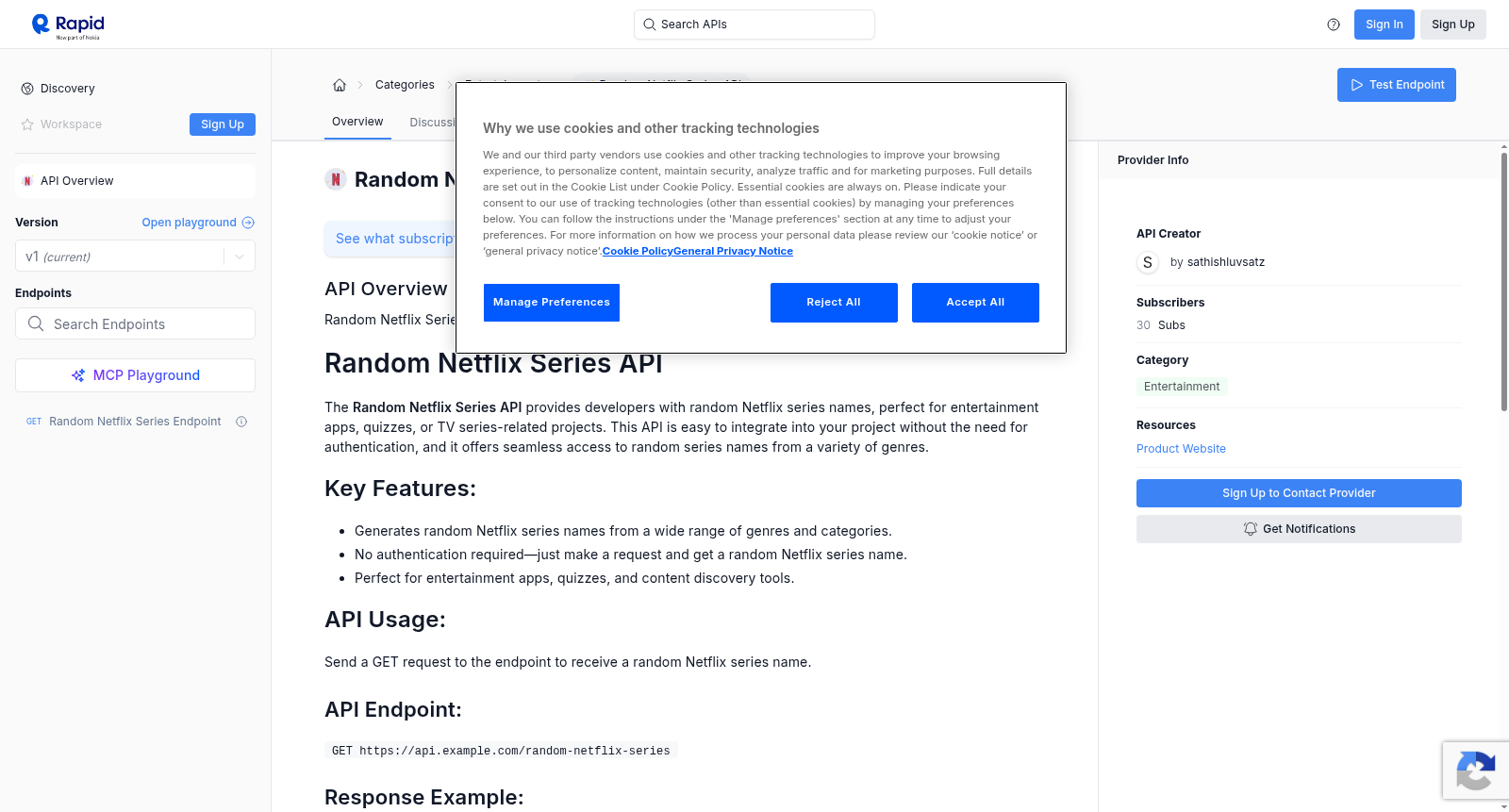Open Random Netflix Series Endpoint
The height and width of the screenshot is (812, 1509).
[x=135, y=422]
